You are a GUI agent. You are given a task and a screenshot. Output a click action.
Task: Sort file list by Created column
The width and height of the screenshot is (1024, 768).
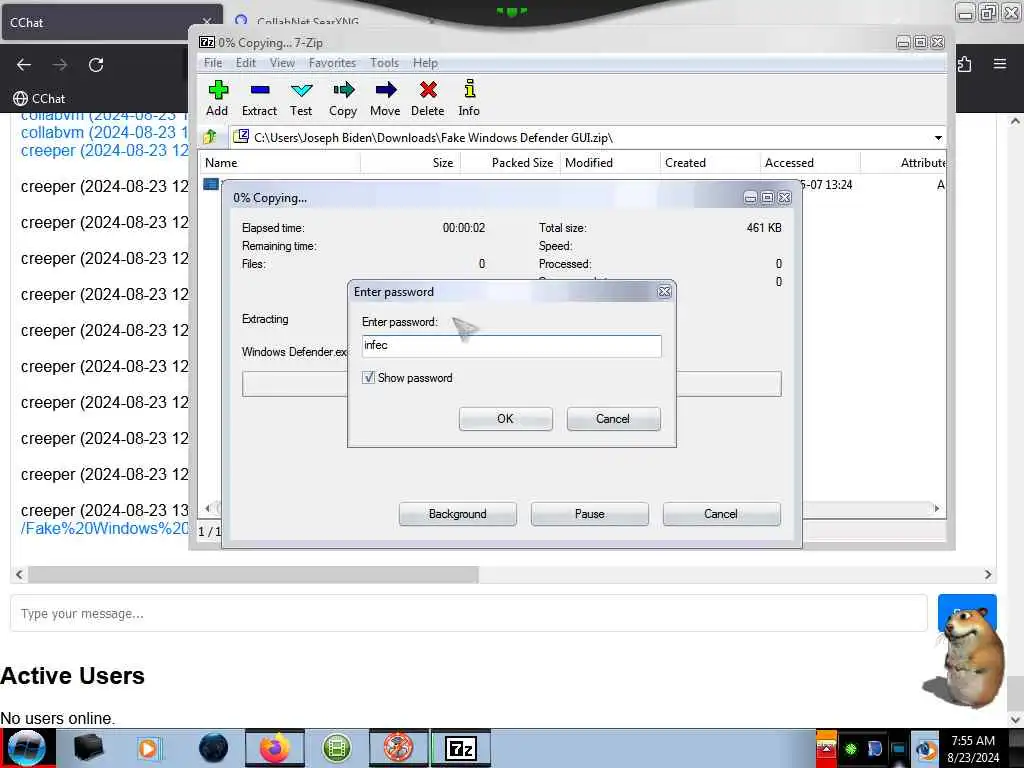point(711,163)
